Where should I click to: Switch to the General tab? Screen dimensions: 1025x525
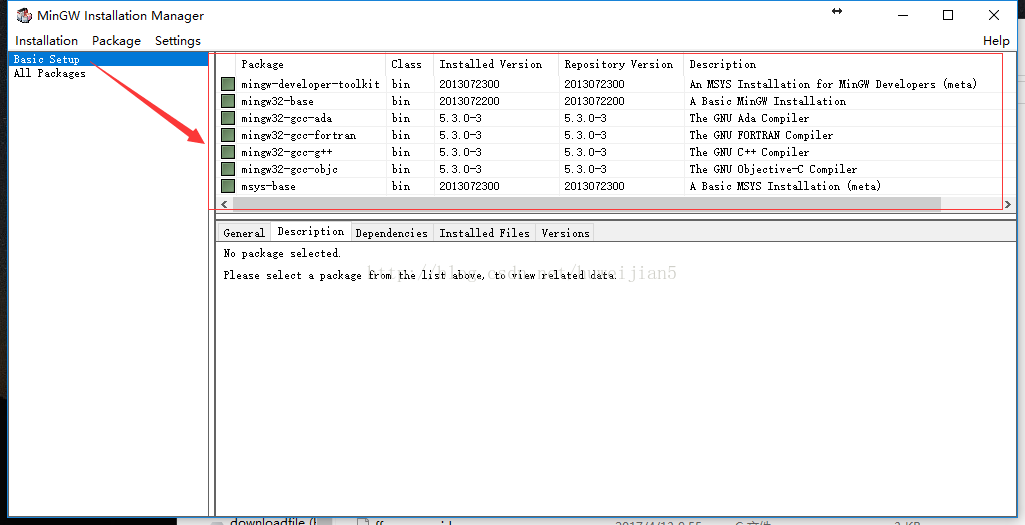[244, 233]
